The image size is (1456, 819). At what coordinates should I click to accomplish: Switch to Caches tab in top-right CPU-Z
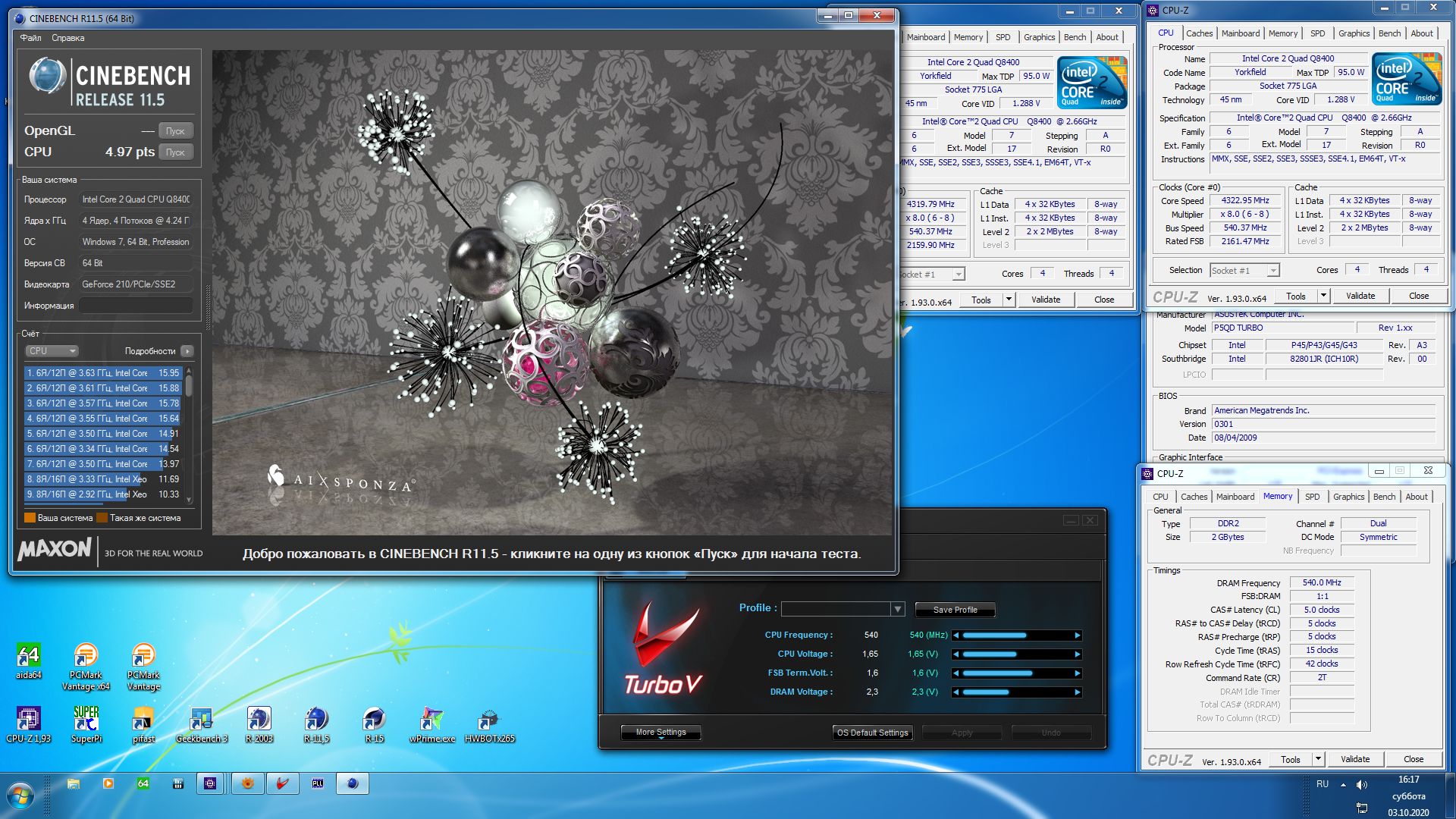click(x=1199, y=33)
